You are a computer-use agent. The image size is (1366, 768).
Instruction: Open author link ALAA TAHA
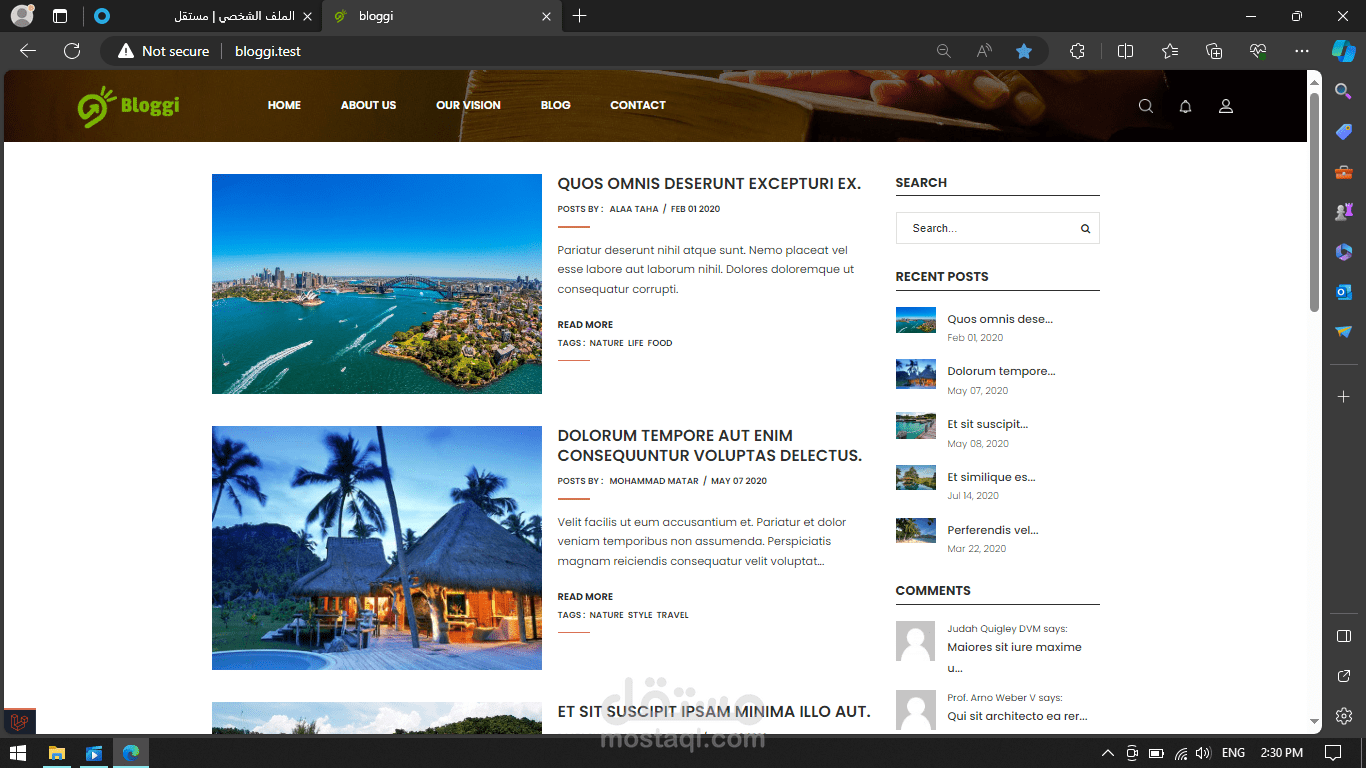[x=634, y=210]
